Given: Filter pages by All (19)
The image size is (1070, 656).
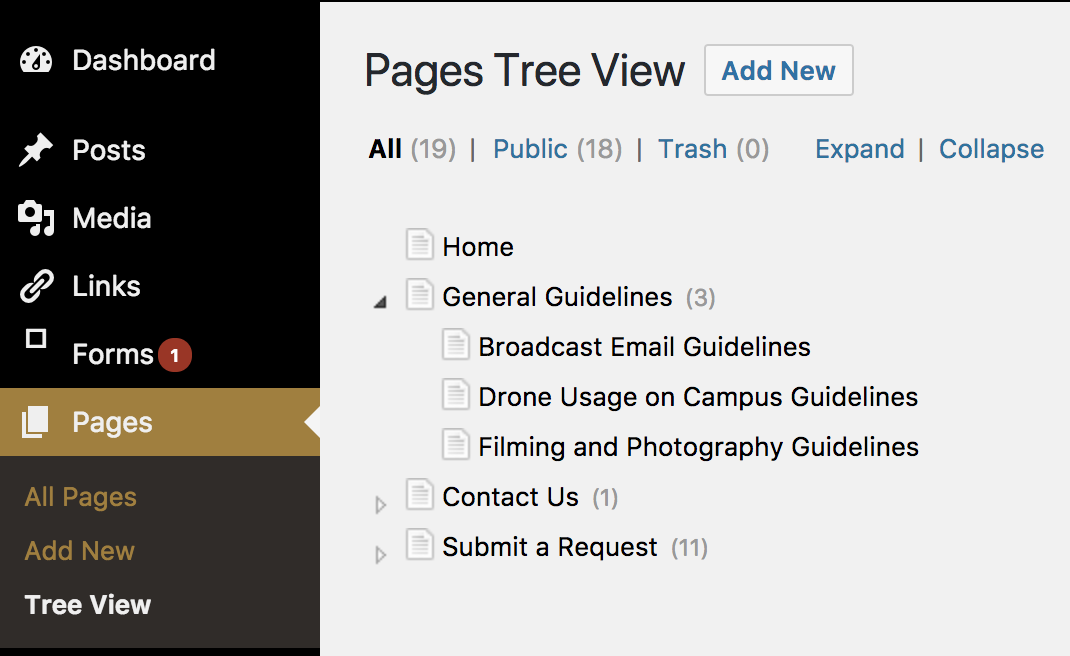Looking at the screenshot, I should (412, 149).
